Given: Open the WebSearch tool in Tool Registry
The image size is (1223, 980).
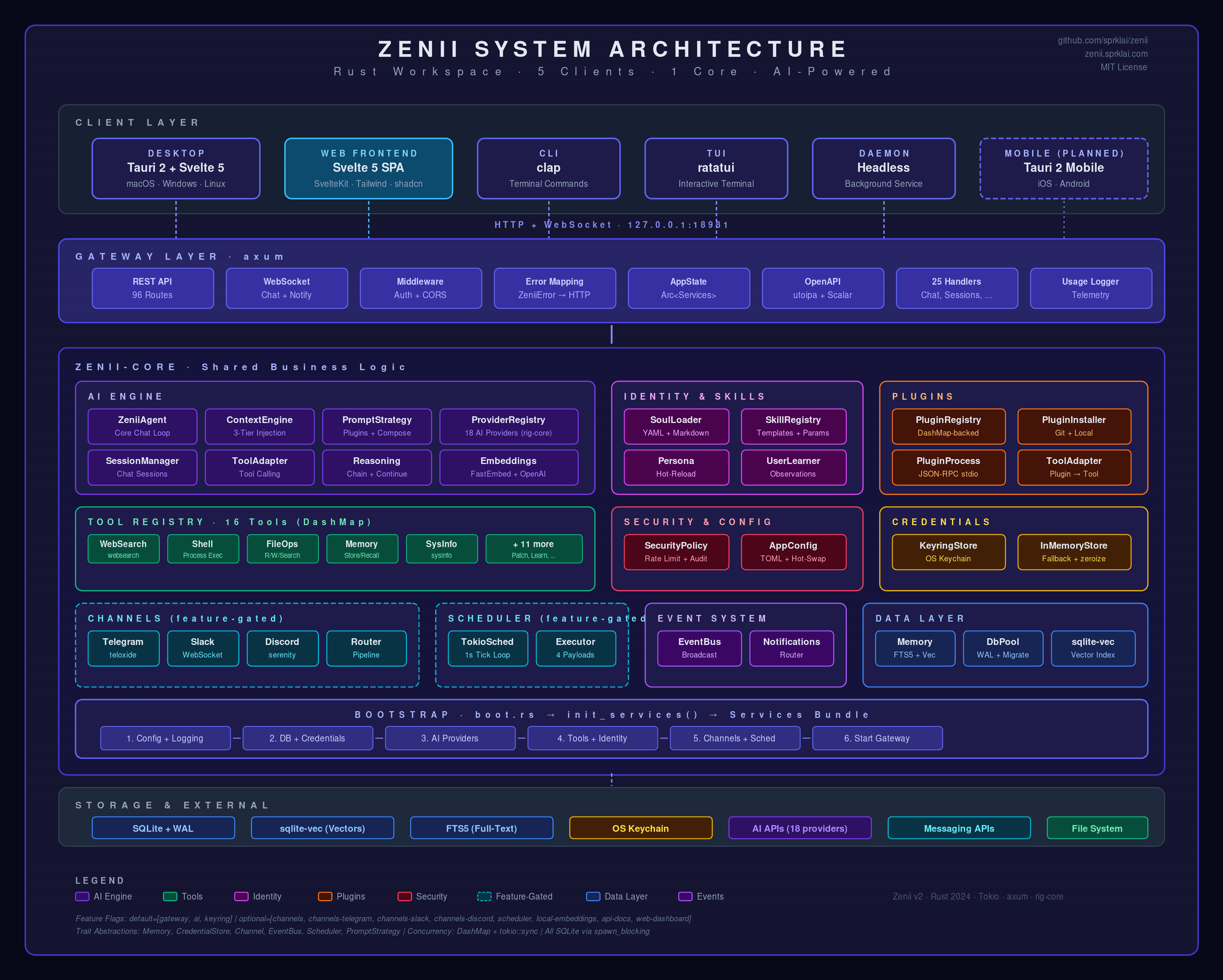Looking at the screenshot, I should coord(123,548).
